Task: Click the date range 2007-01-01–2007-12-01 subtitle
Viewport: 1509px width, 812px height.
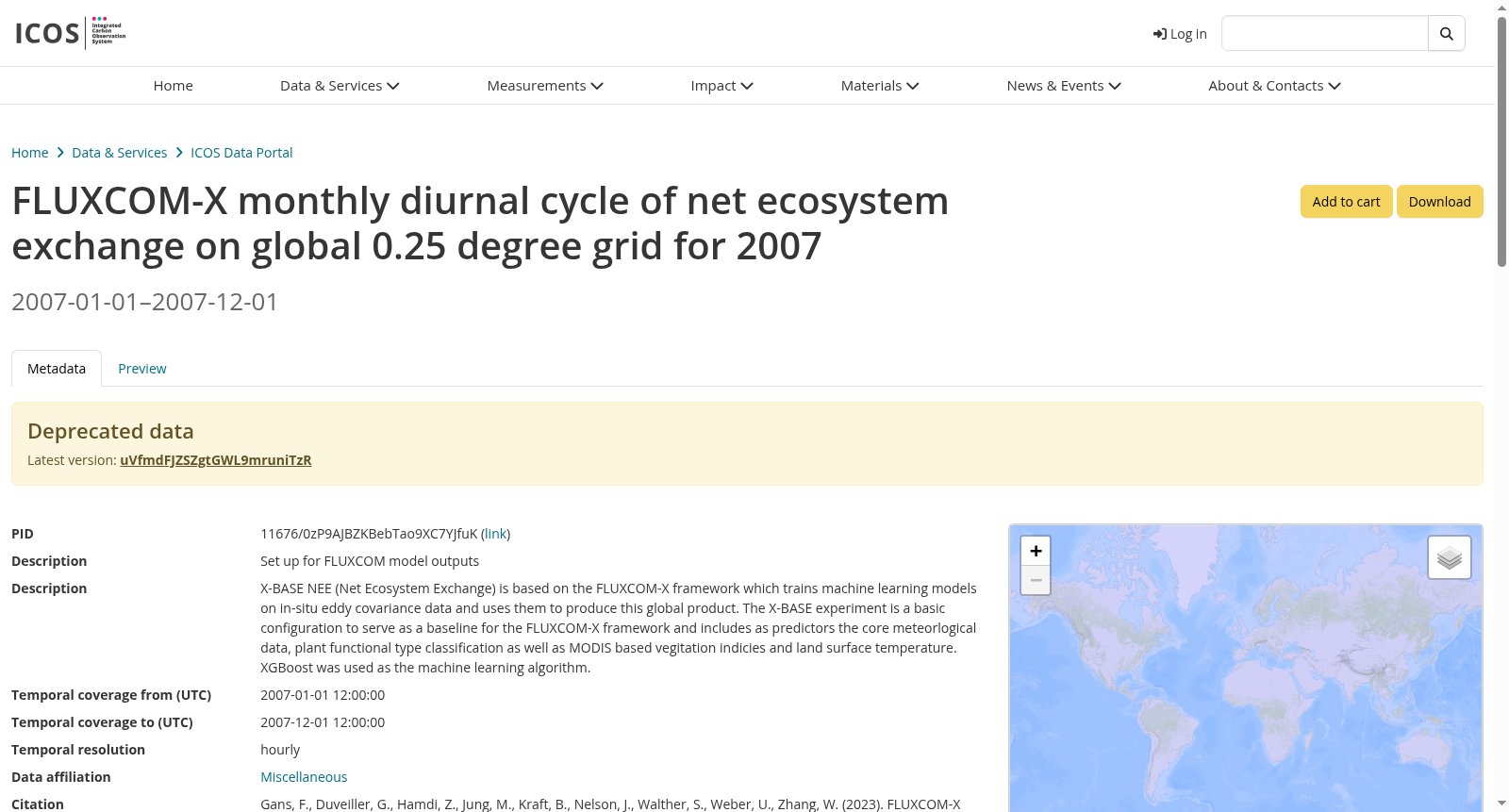Action: [x=145, y=302]
